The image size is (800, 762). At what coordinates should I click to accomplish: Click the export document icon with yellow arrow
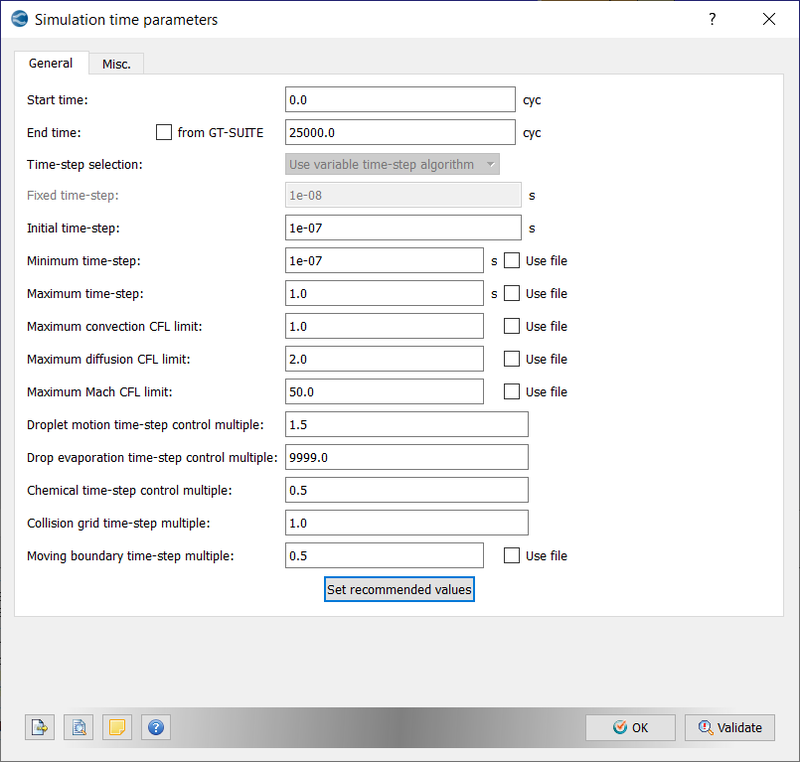point(40,727)
